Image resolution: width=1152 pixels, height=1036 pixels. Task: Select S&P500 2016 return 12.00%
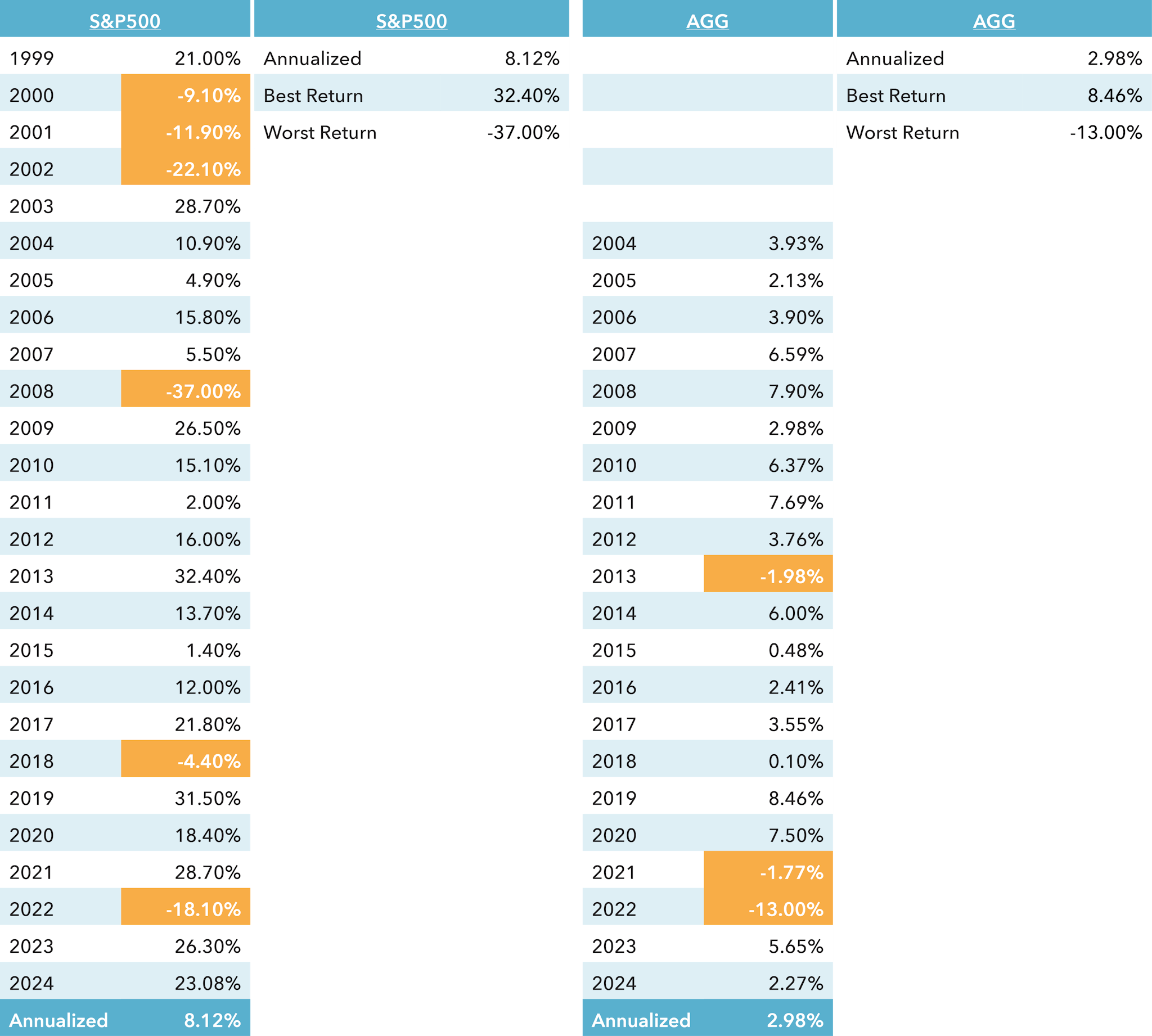[x=208, y=688]
